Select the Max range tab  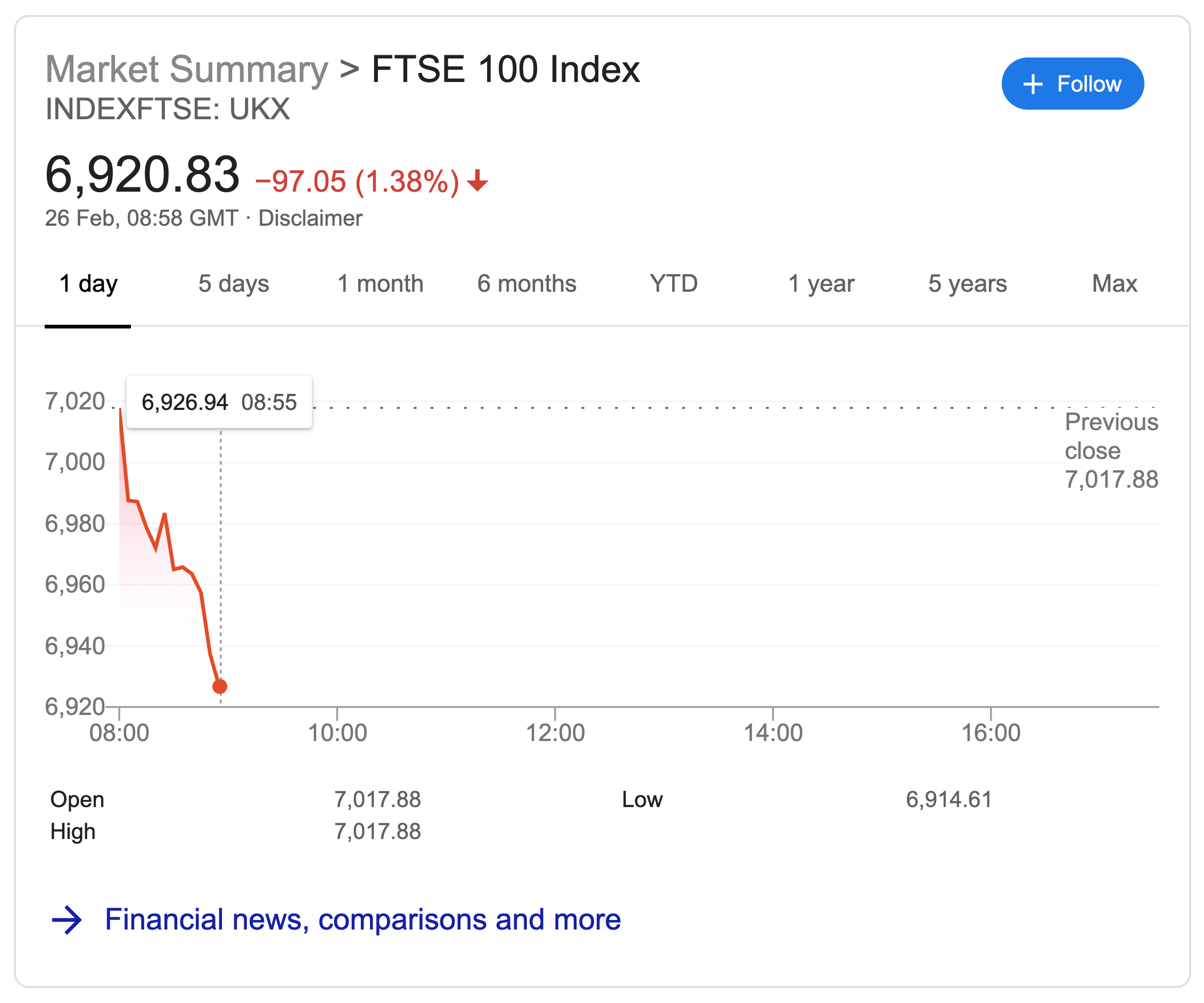pos(1114,284)
